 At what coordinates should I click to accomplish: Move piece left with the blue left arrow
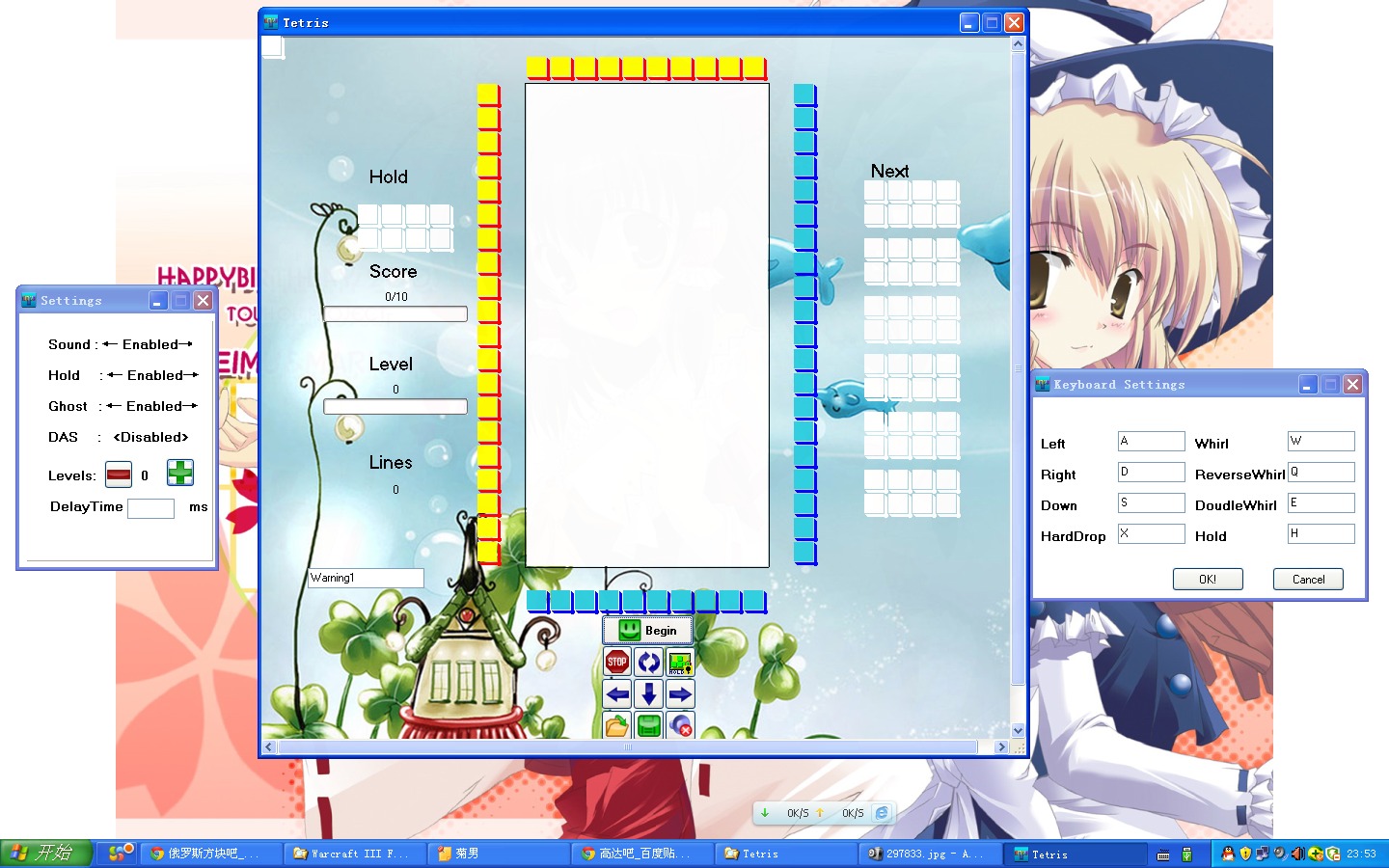[617, 693]
